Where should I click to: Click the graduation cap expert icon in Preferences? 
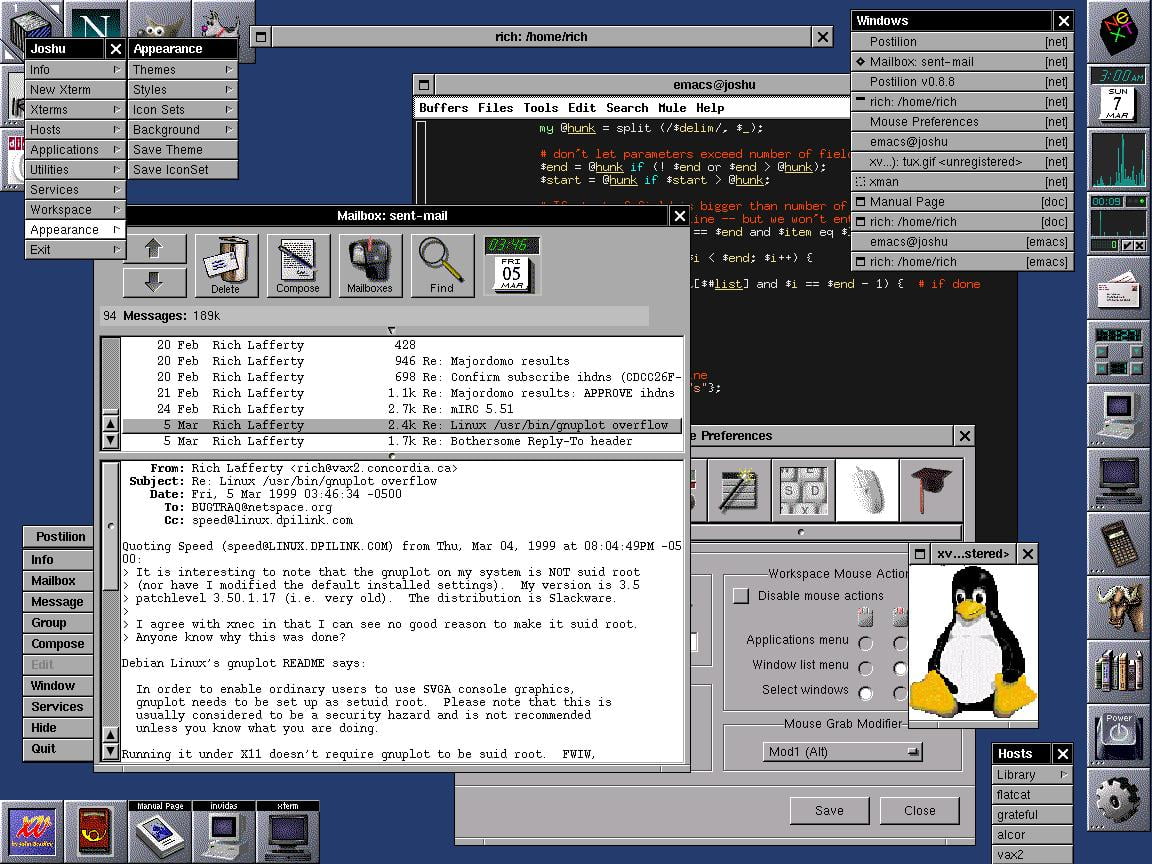click(933, 490)
